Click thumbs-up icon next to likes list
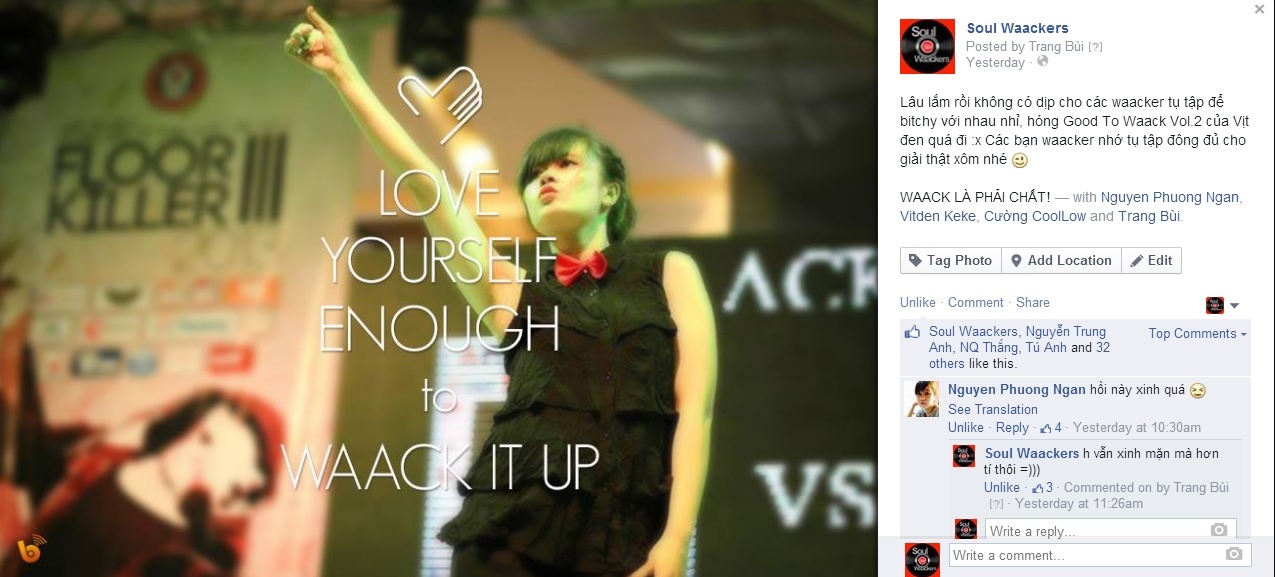This screenshot has height=577, width=1275. [x=912, y=332]
